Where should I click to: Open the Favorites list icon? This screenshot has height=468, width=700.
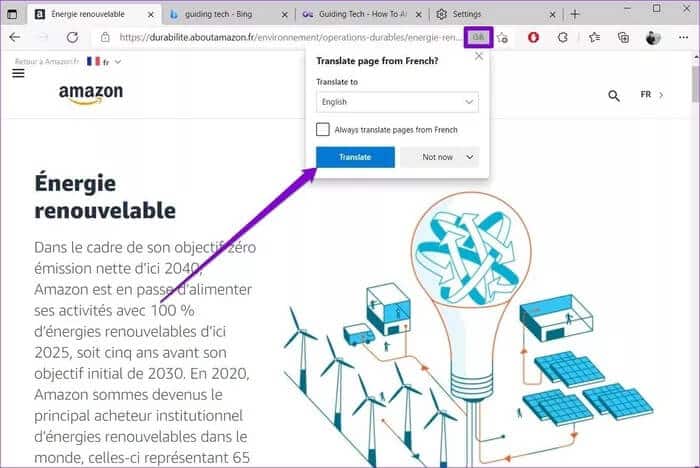[x=594, y=38]
